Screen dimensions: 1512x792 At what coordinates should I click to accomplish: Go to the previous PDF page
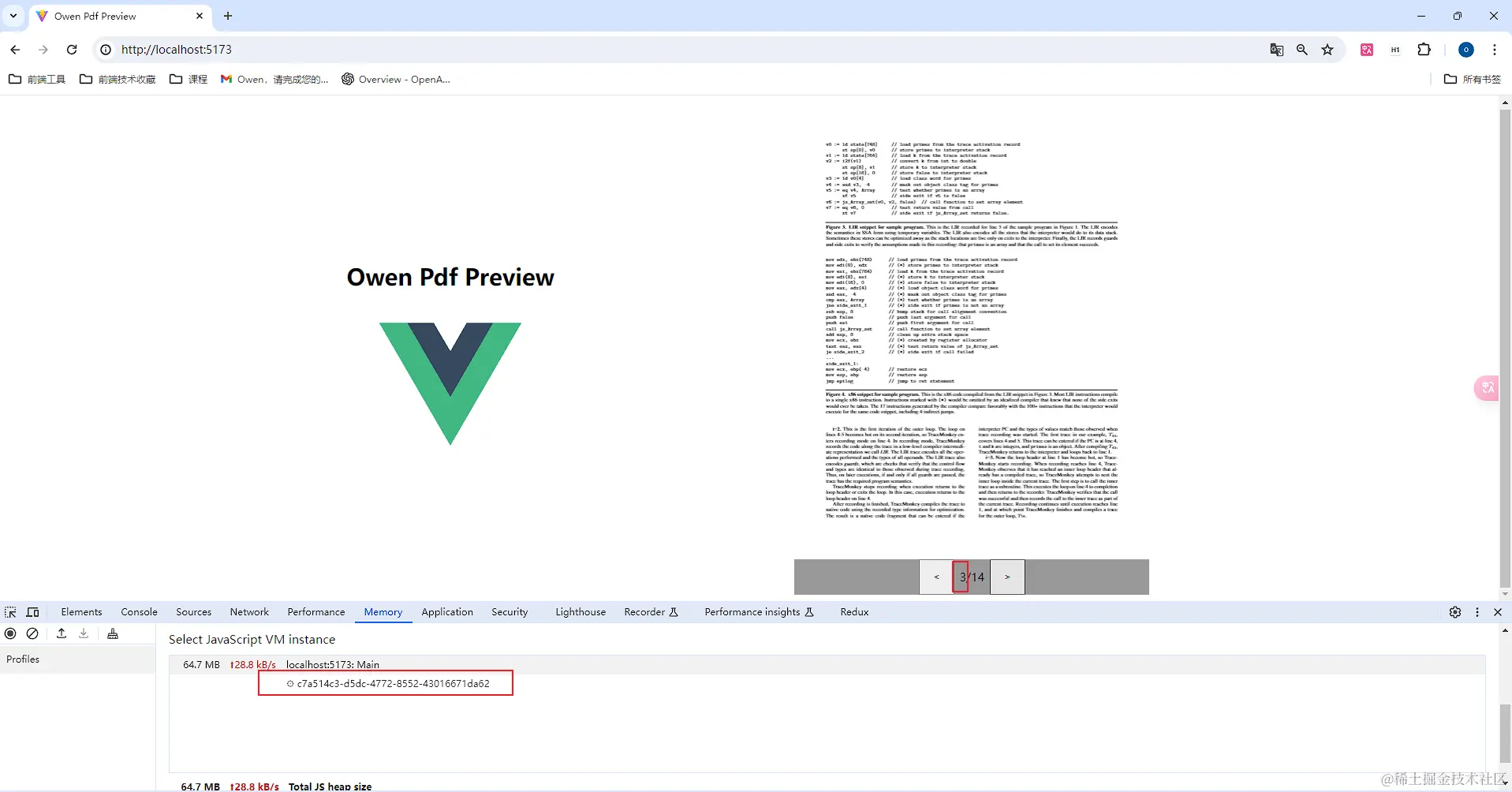click(936, 577)
